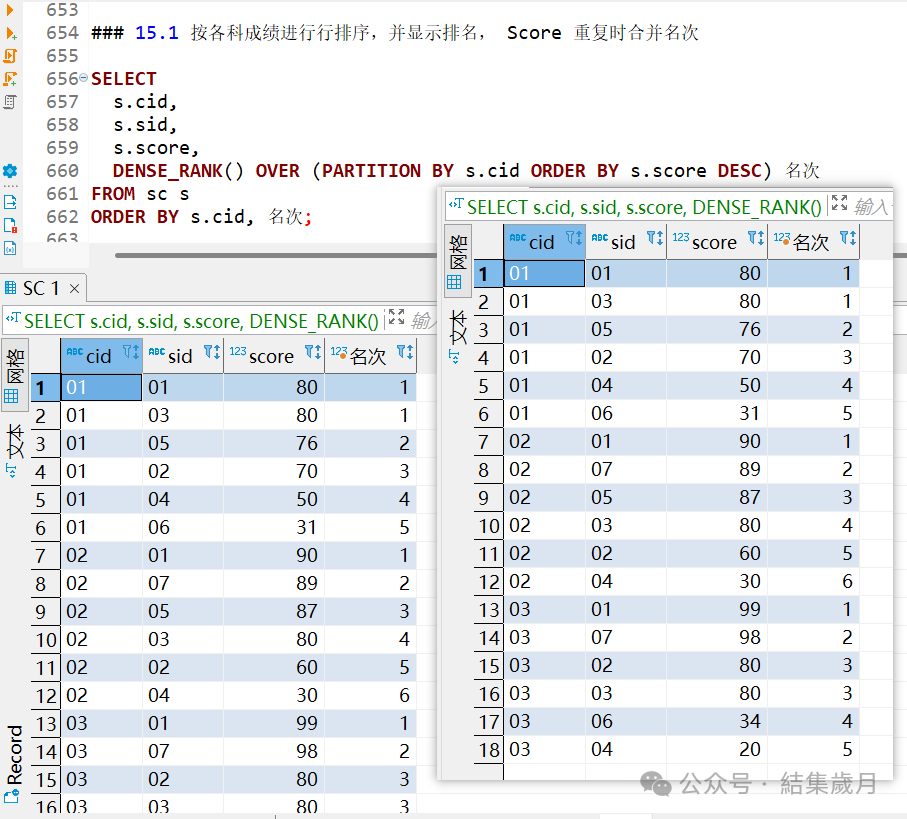Switch to 文本 text view in right popup
Screen dimensions: 907x819
(458, 335)
